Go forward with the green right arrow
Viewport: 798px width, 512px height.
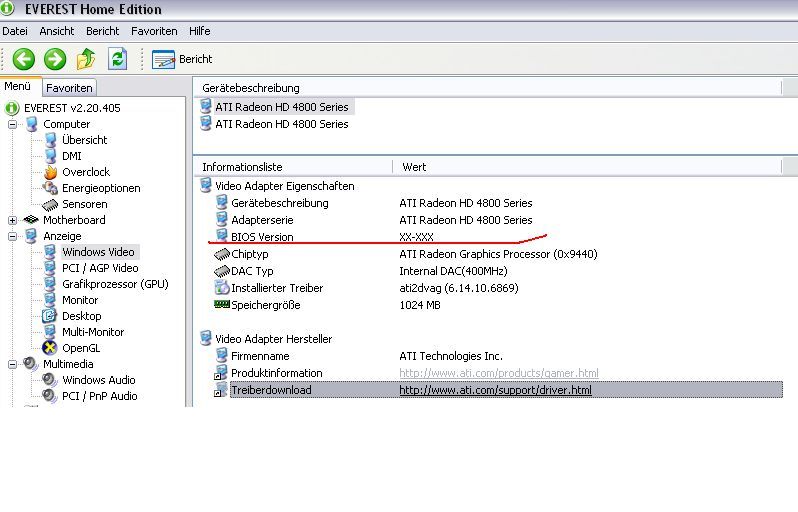55,59
